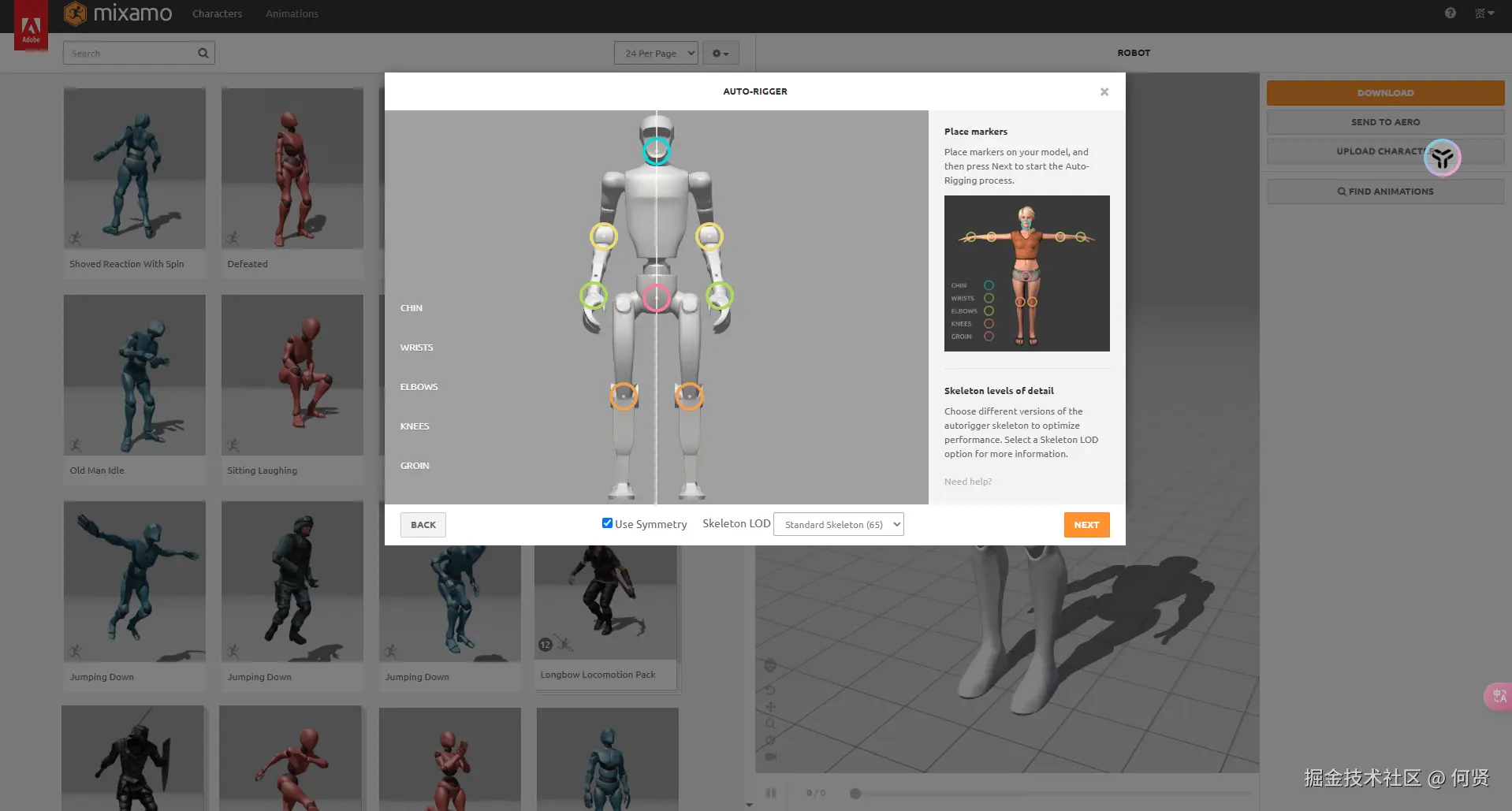Click the rotate view icon in viewport

click(x=770, y=690)
